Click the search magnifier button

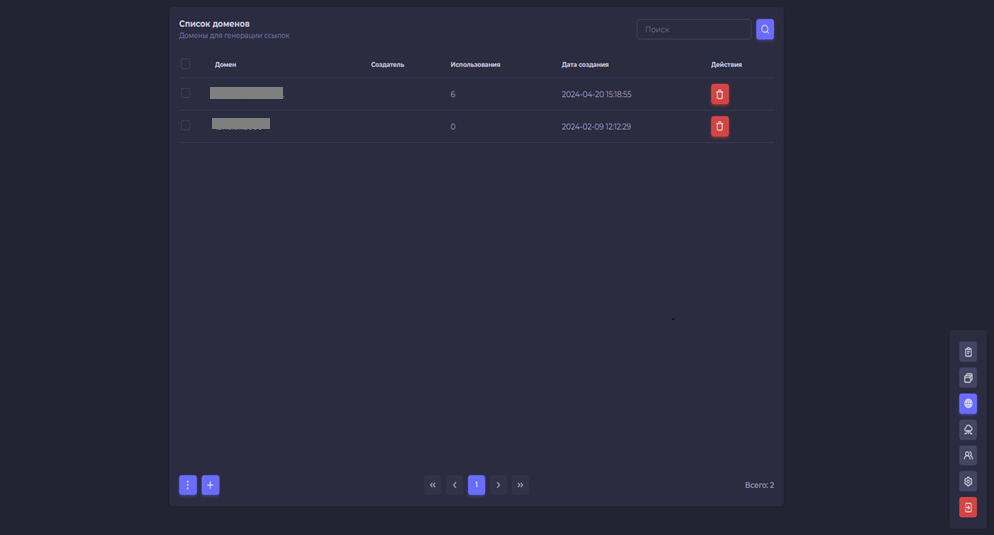[x=765, y=30]
